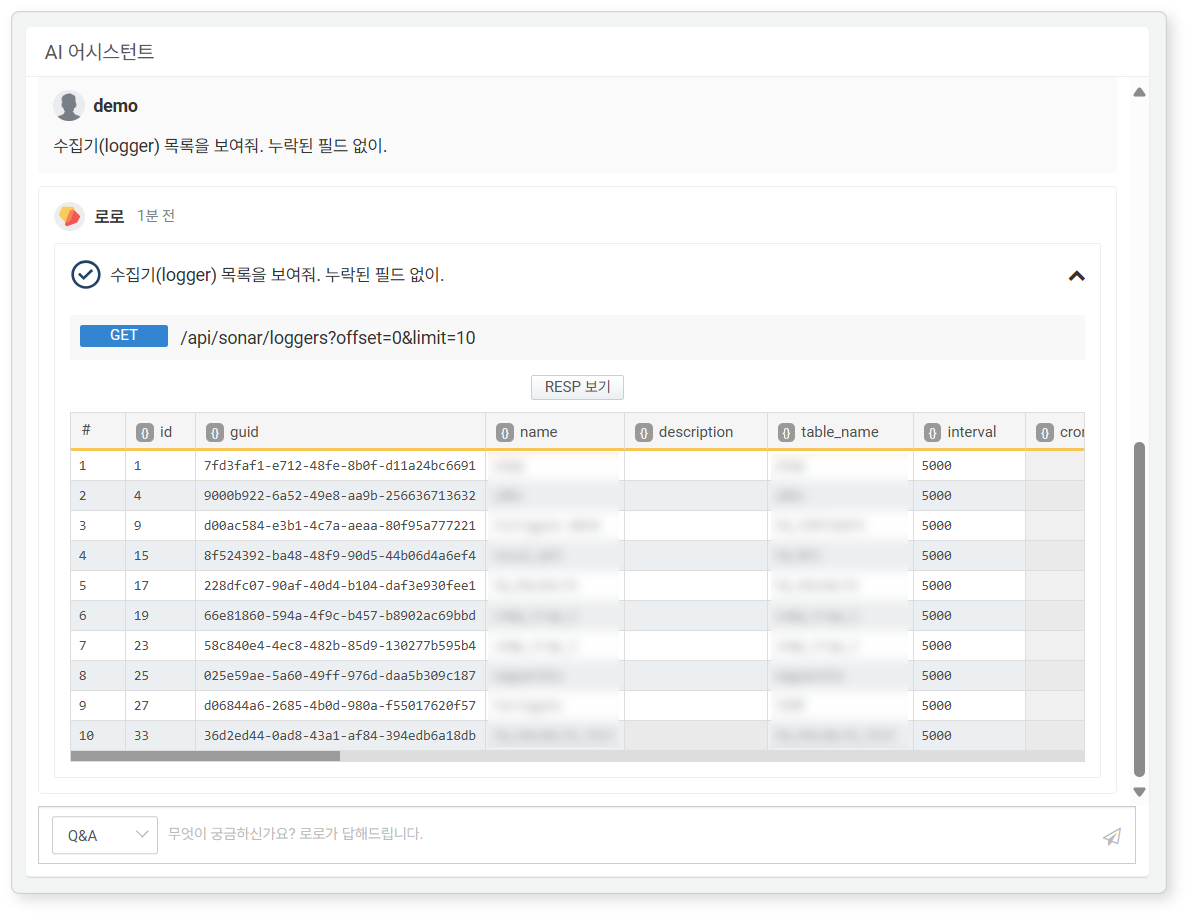Click the blue GET method badge

pyautogui.click(x=124, y=335)
